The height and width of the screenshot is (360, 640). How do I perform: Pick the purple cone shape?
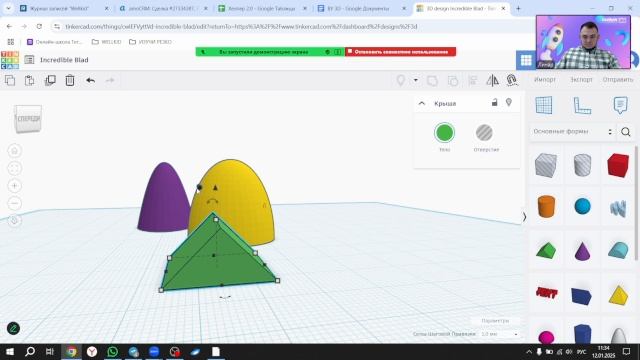[x=582, y=250]
